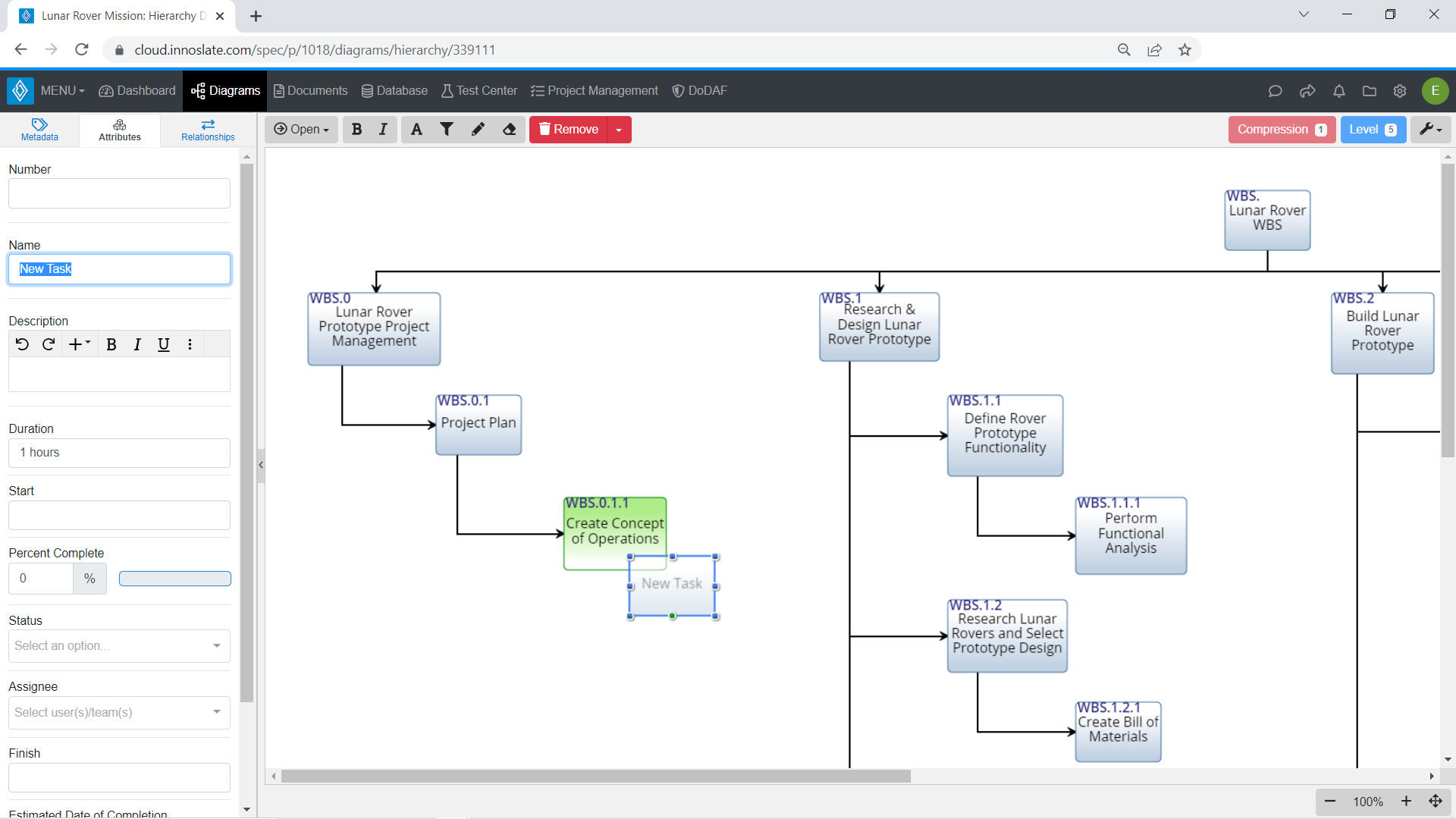This screenshot has width=1456, height=819.
Task: Open insert plus dropdown in description
Action: pos(79,344)
